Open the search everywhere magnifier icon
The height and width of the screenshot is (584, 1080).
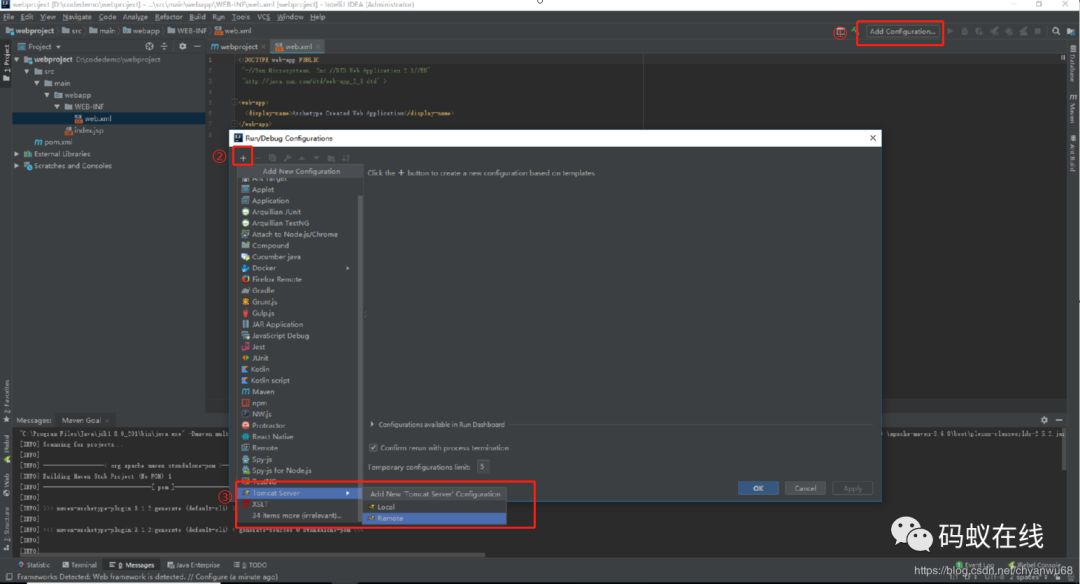pyautogui.click(x=1056, y=31)
